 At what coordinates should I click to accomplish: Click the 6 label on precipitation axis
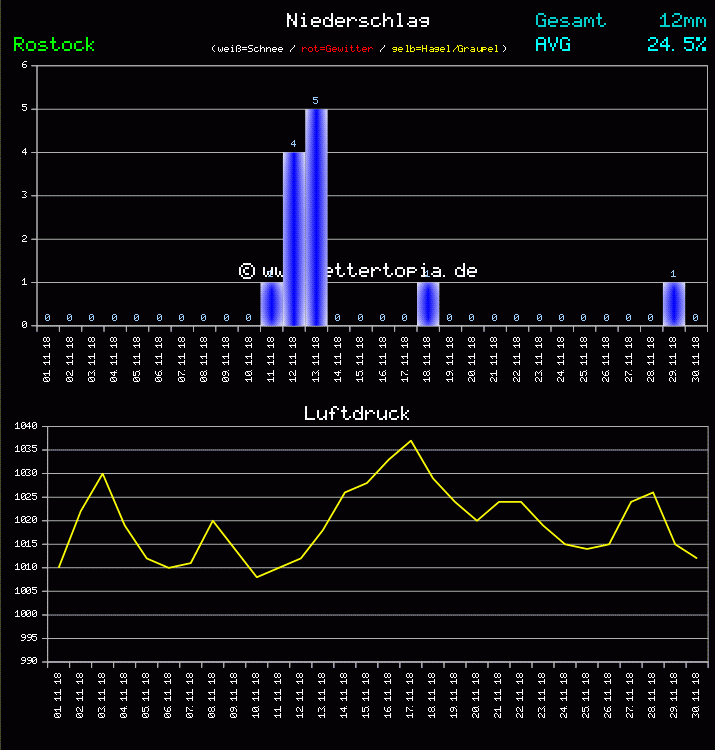point(24,66)
